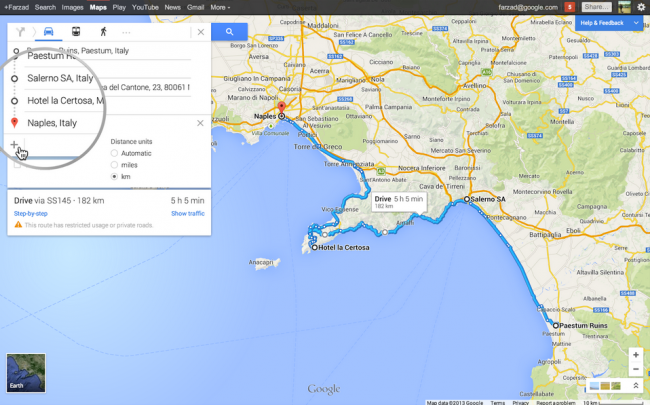Click the Anacapri island label
The image size is (650, 405).
261,262
